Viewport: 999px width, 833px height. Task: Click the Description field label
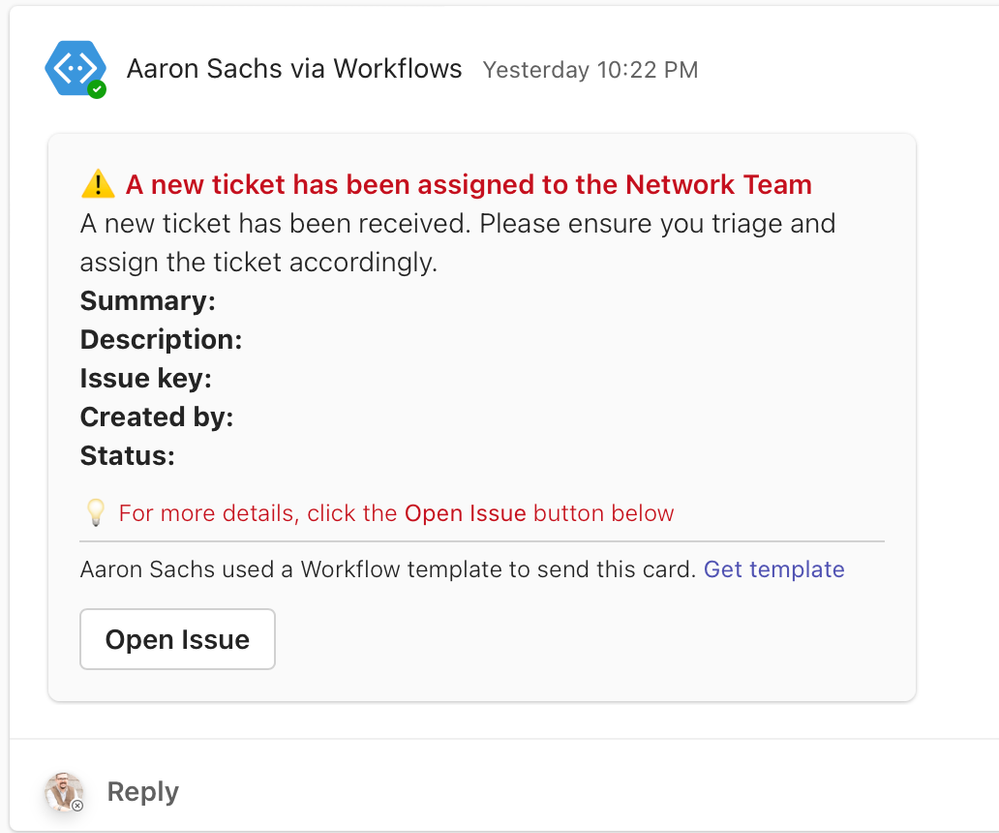[161, 340]
